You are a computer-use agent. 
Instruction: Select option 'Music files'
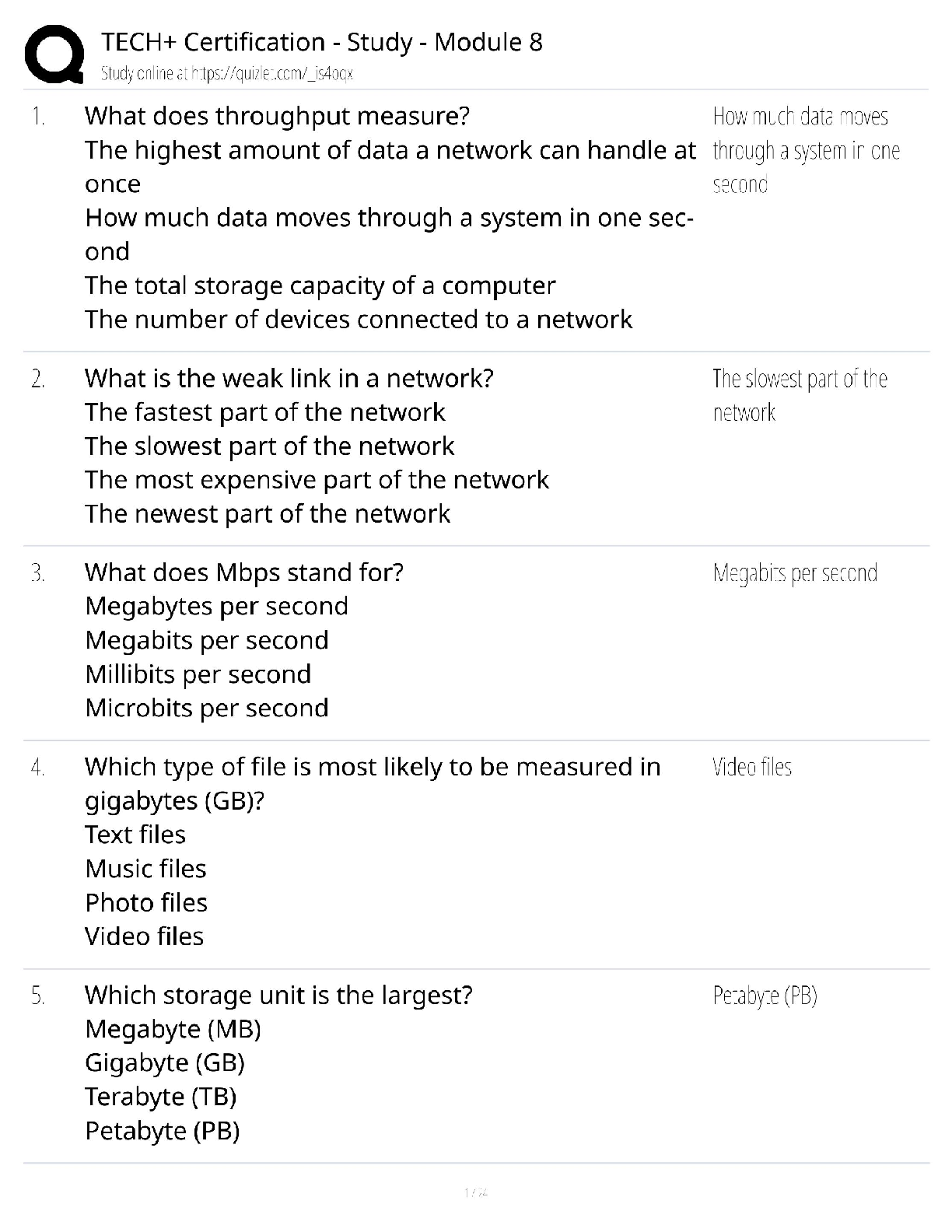click(146, 869)
